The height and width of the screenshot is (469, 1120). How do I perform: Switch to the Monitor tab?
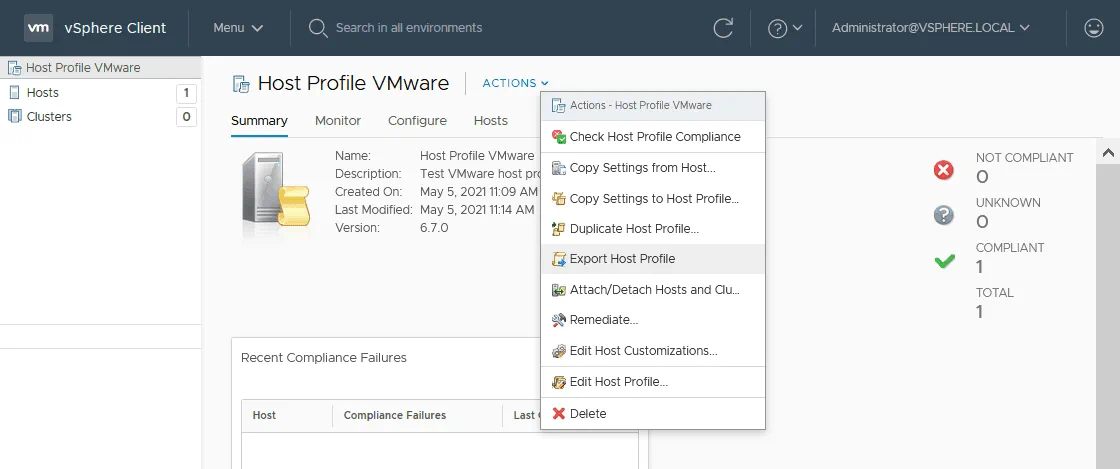338,121
